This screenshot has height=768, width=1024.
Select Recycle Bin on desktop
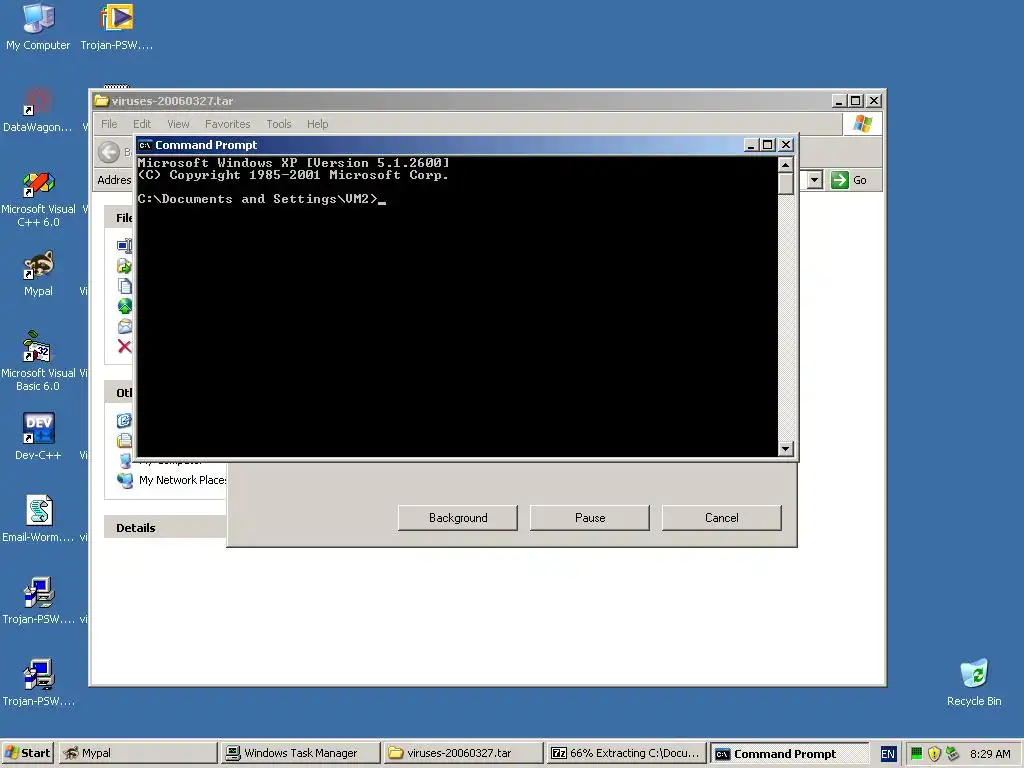(974, 682)
